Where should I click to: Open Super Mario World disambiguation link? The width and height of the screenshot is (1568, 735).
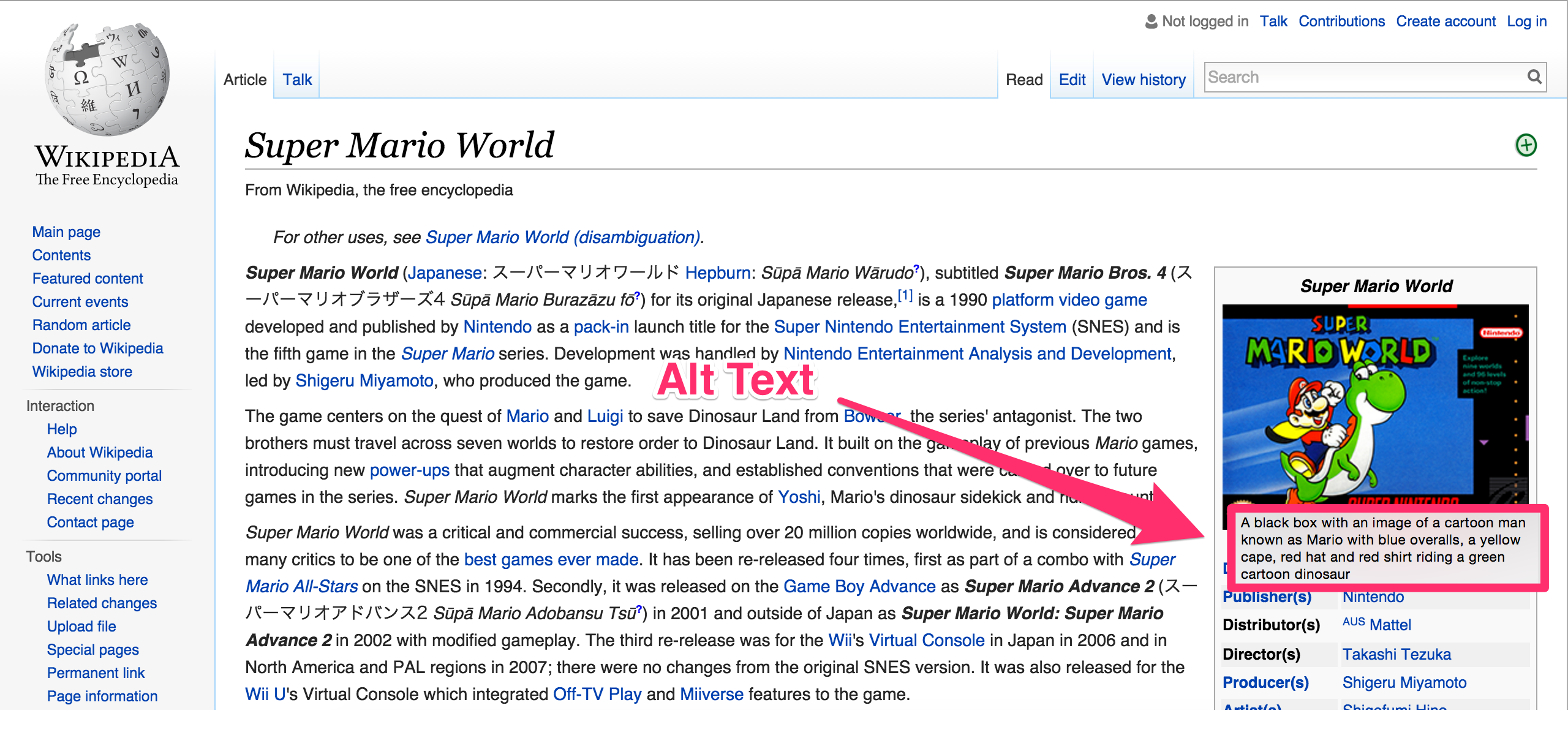[563, 238]
